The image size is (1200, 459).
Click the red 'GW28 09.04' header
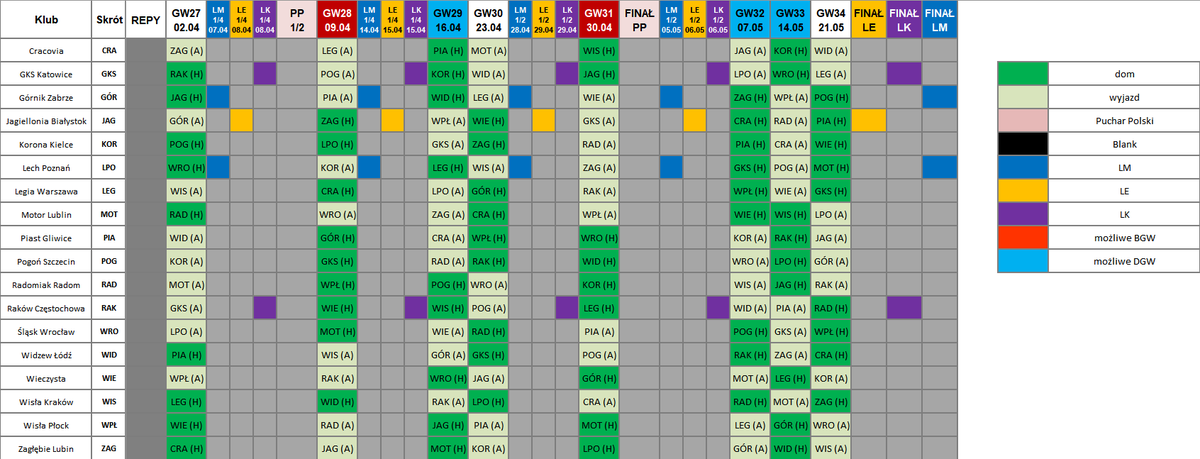337,20
